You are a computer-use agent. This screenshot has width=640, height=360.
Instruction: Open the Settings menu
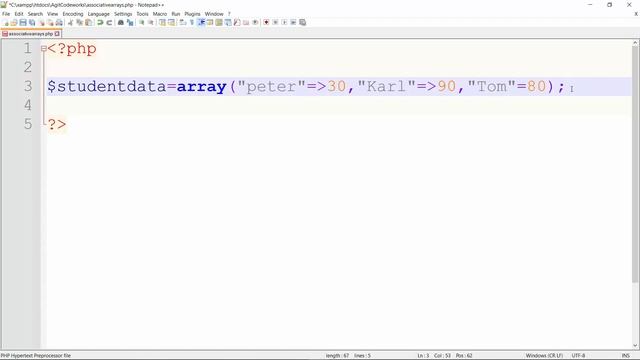(x=123, y=14)
